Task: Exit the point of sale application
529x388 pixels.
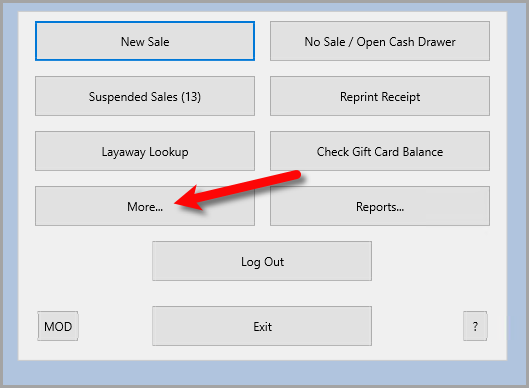Action: pyautogui.click(x=262, y=326)
